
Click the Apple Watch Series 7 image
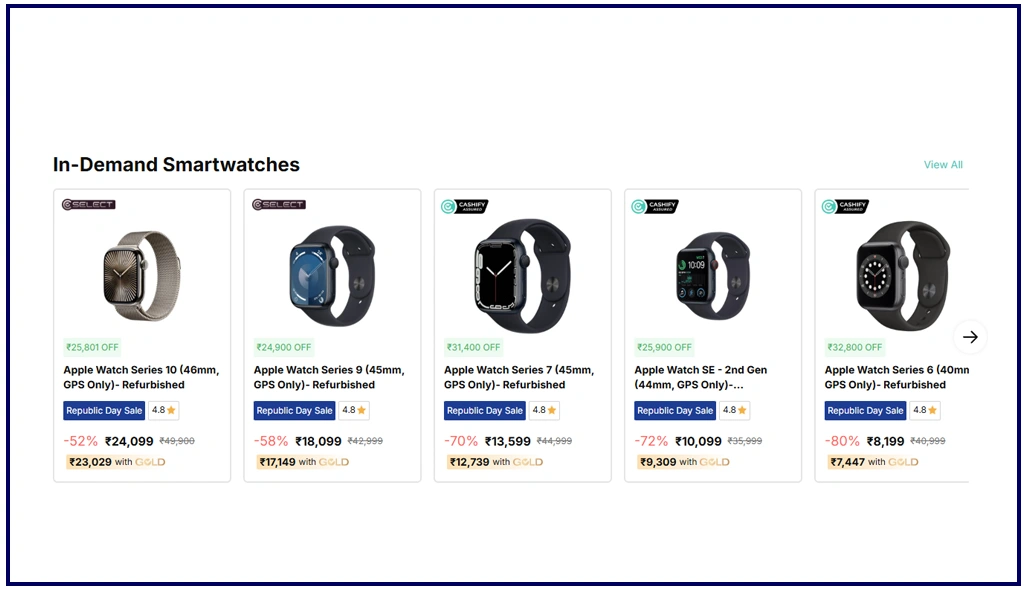[522, 273]
